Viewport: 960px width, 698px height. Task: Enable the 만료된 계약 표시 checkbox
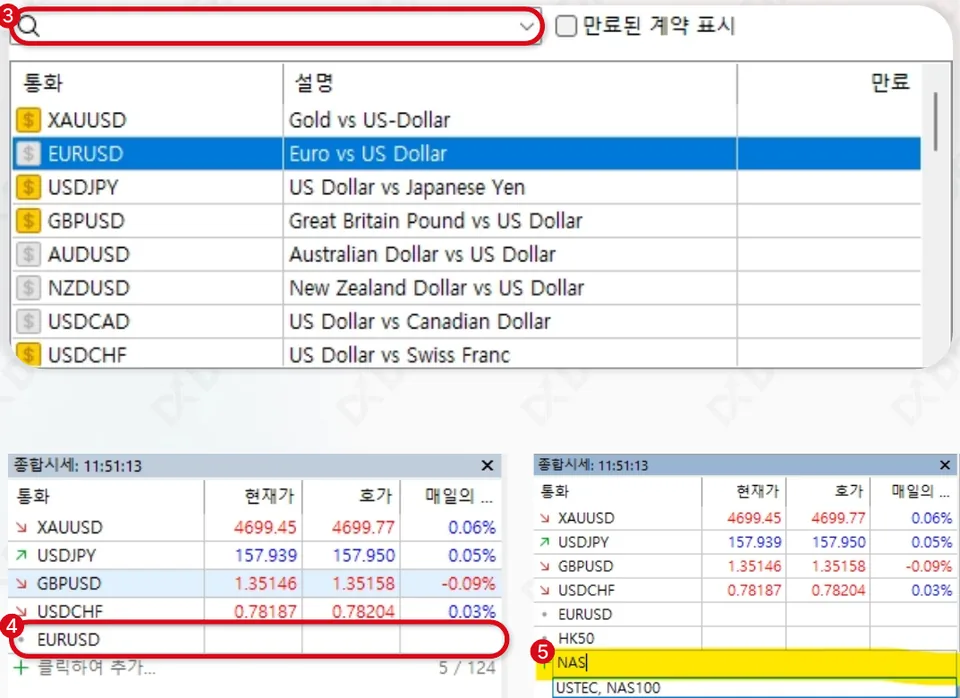click(566, 26)
